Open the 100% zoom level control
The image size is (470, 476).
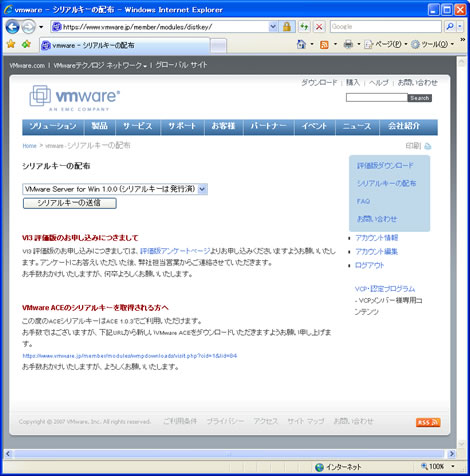[x=437, y=467]
